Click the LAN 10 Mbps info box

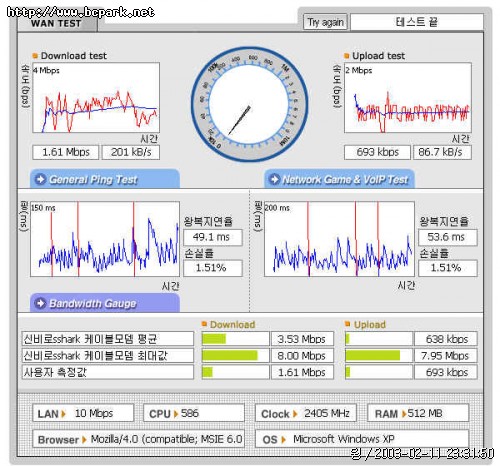pyautogui.click(x=83, y=413)
